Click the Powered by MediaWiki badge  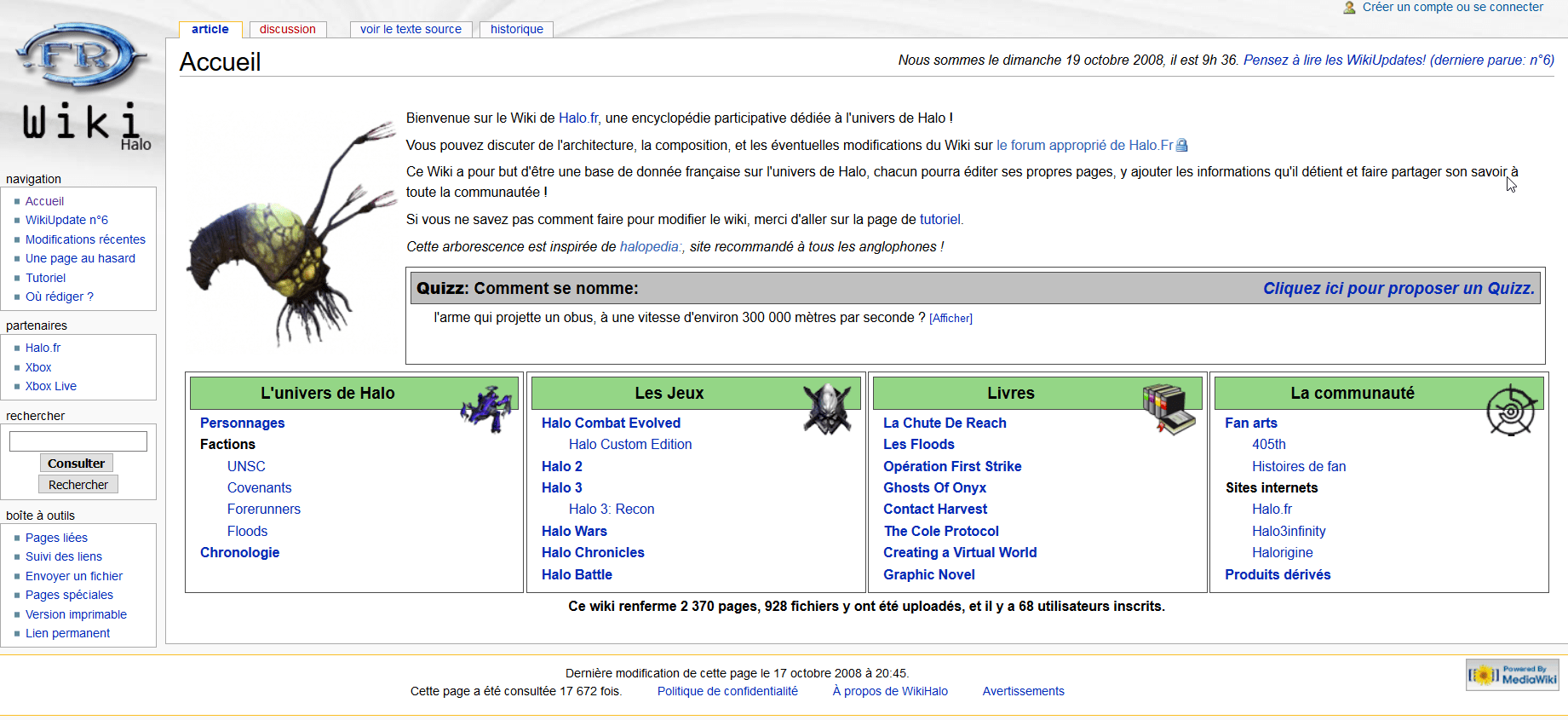coord(1512,675)
